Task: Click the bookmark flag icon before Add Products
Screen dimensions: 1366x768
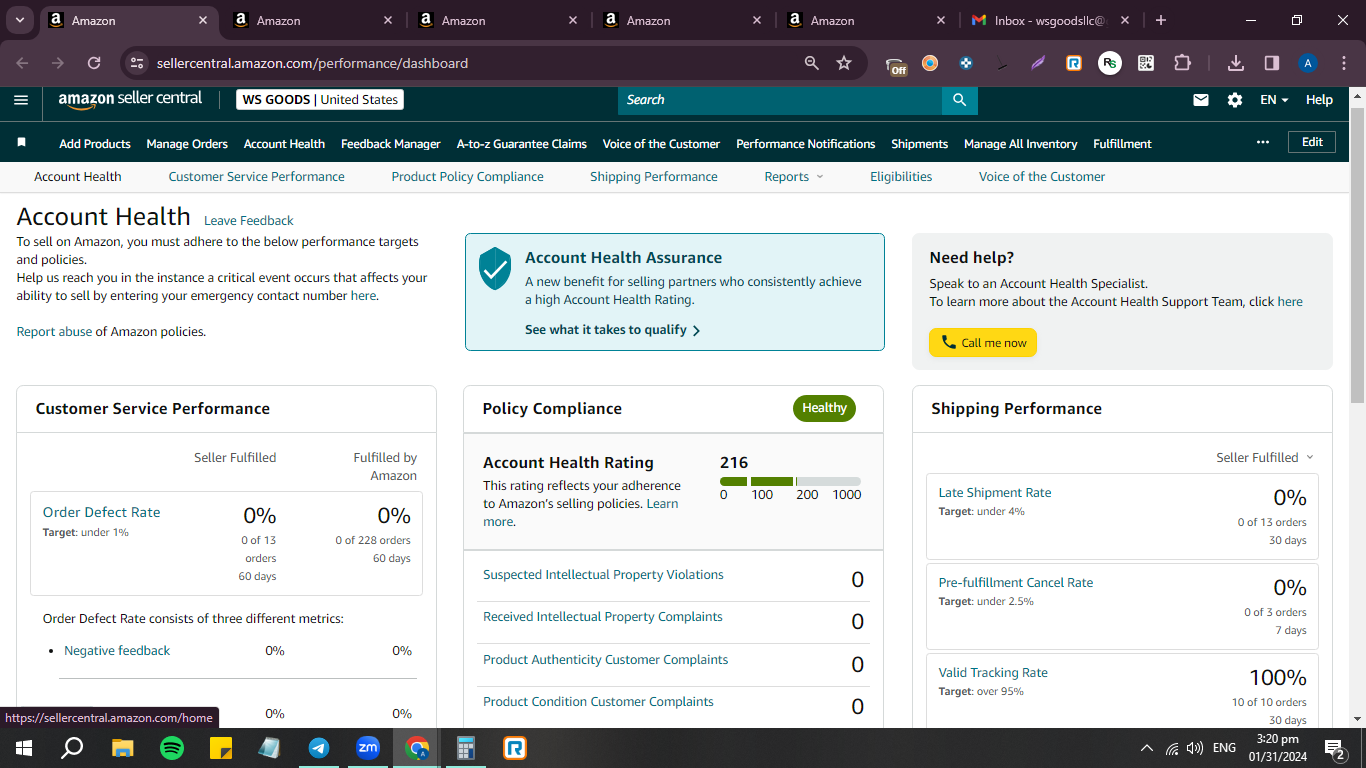Action: [x=22, y=143]
